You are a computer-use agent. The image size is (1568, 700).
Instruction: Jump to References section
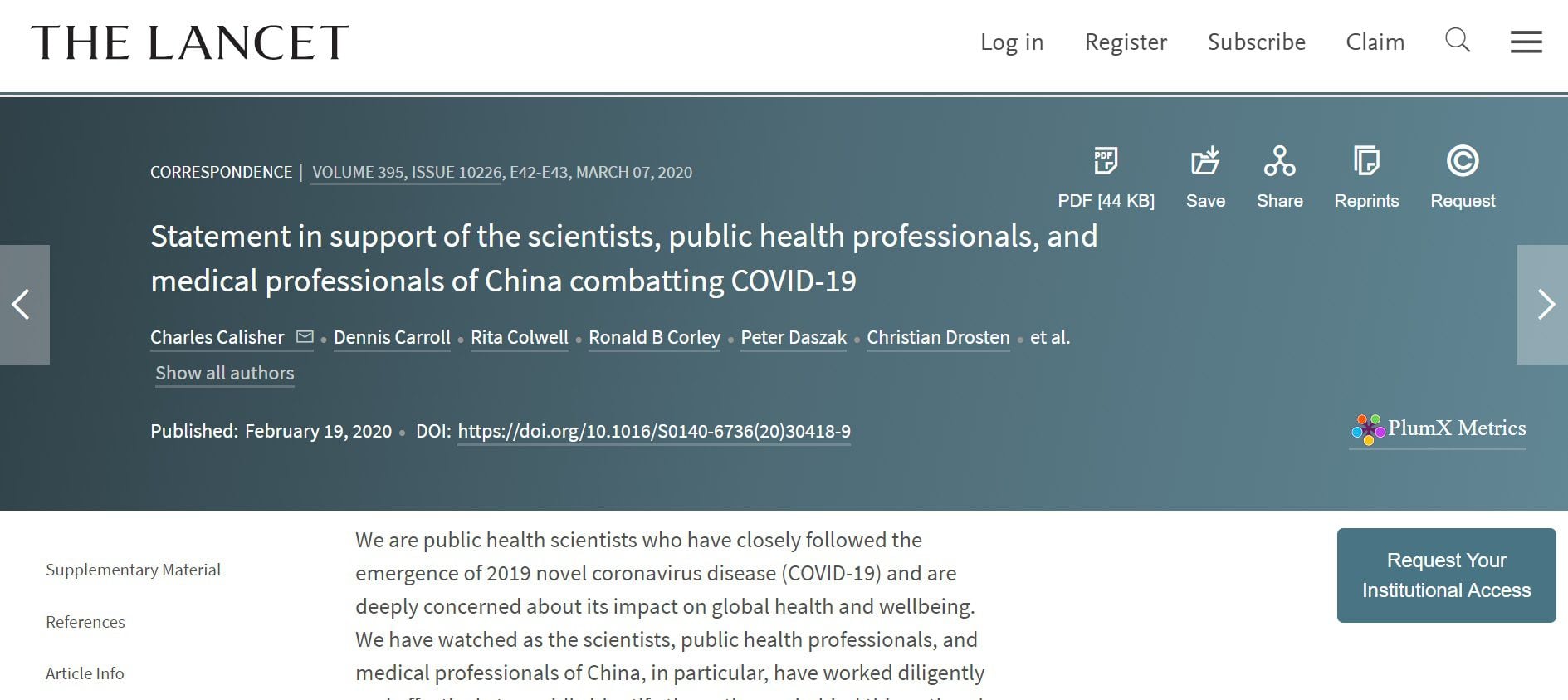point(85,622)
